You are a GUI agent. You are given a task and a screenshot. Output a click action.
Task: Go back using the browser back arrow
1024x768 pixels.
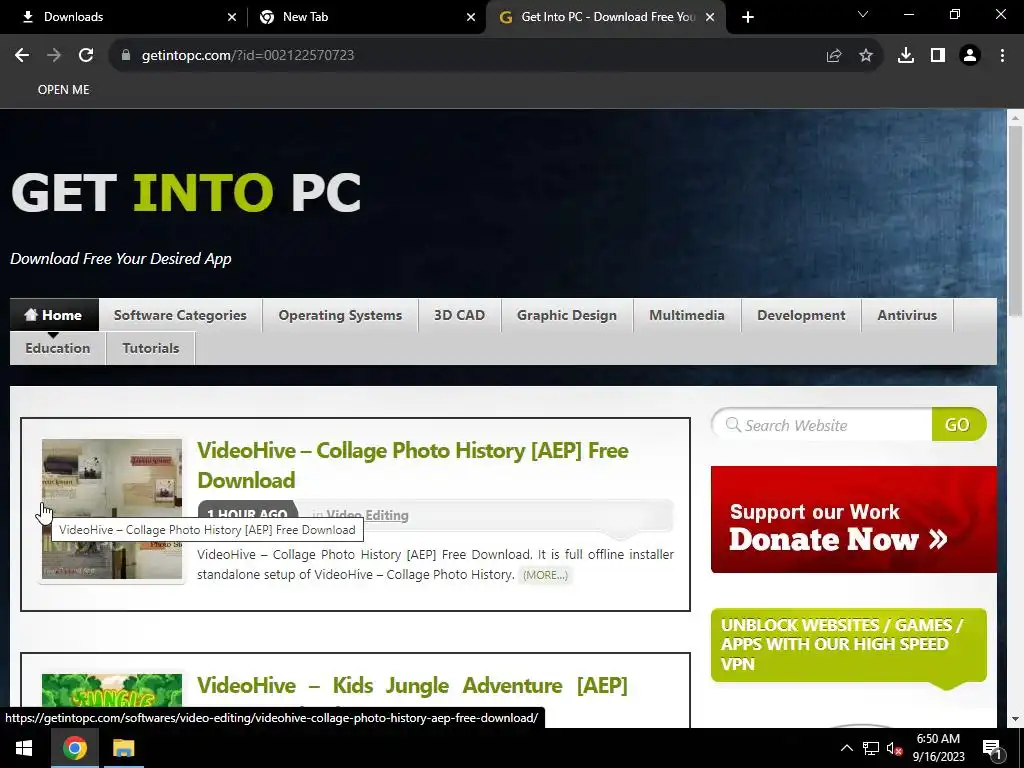22,56
